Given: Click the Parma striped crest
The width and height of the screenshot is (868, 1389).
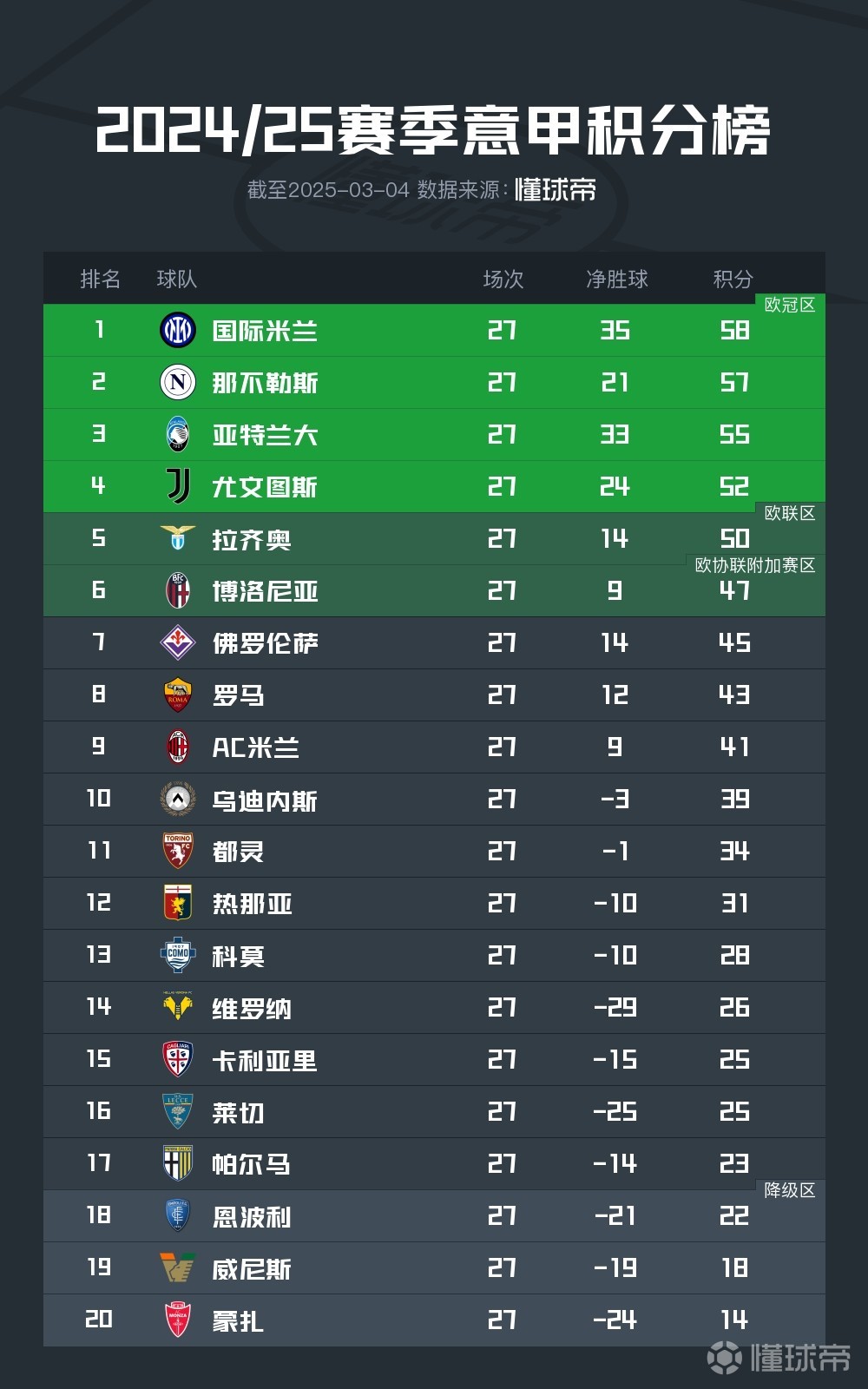Looking at the screenshot, I should (178, 1163).
